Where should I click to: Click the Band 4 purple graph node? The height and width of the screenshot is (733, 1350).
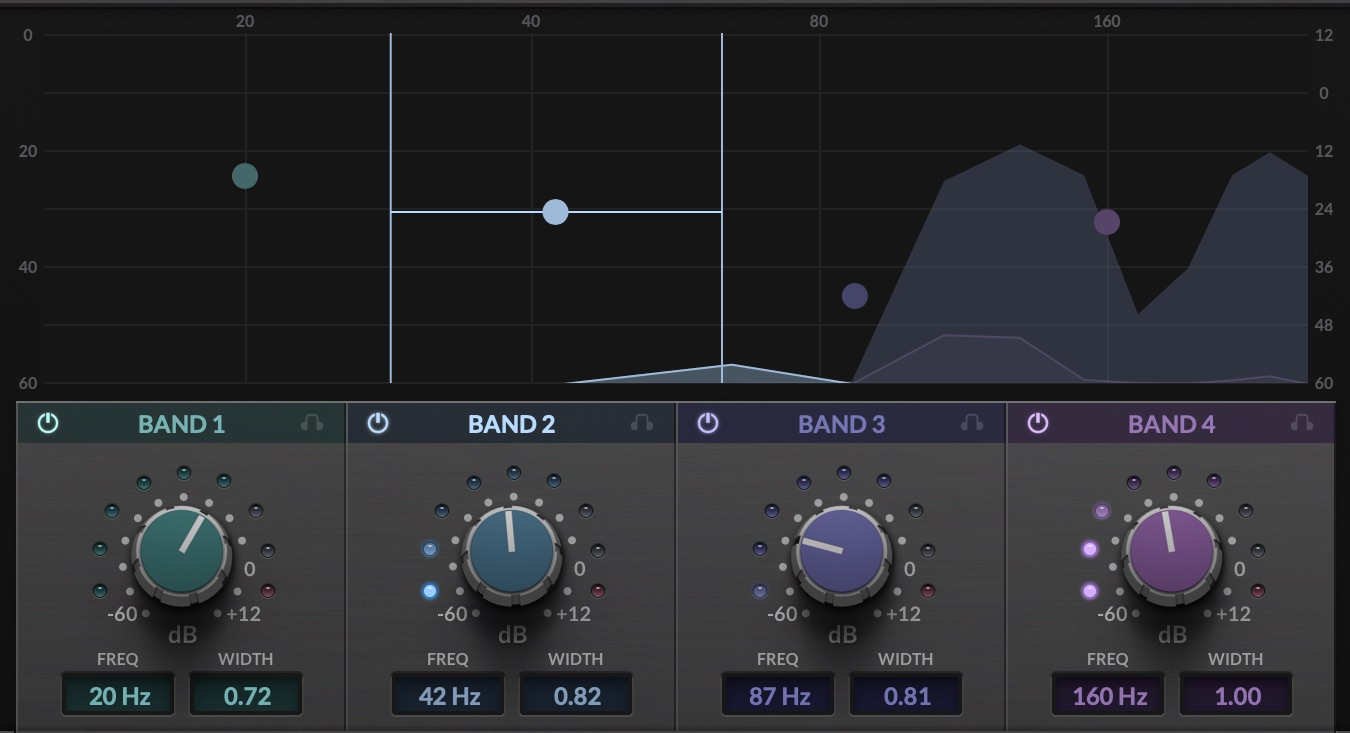coord(1106,222)
